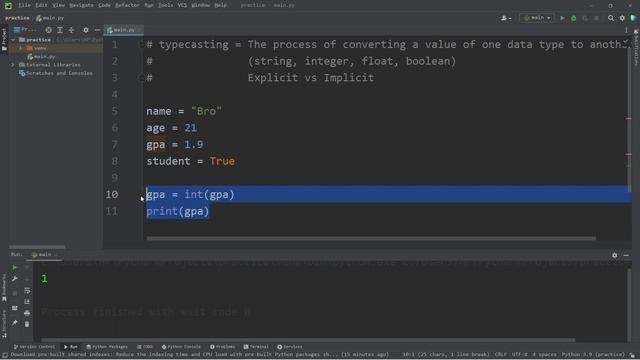The width and height of the screenshot is (640, 360).
Task: Open the Run menu
Action: click(149, 5)
